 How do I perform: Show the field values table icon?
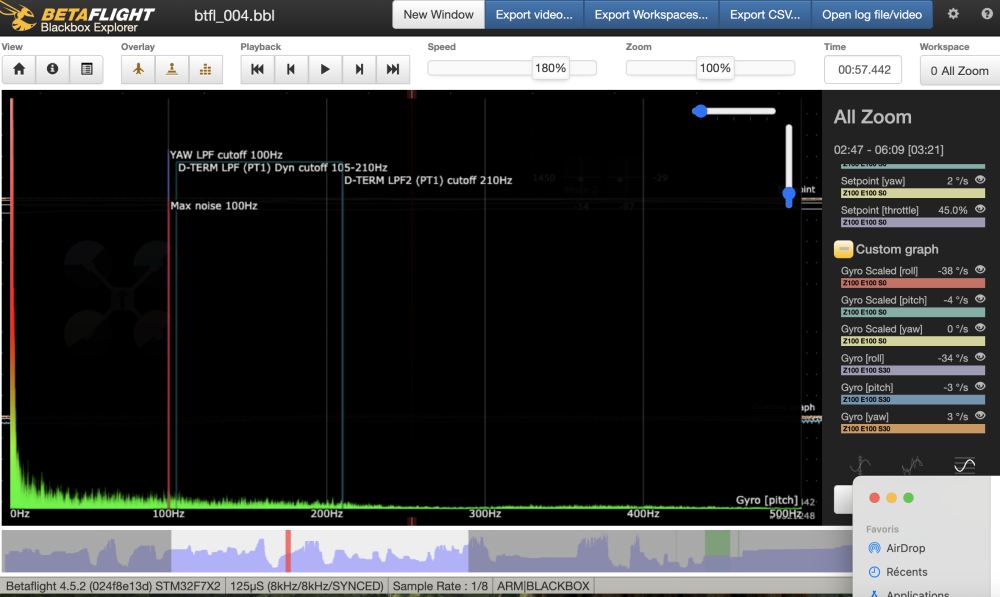pos(87,69)
